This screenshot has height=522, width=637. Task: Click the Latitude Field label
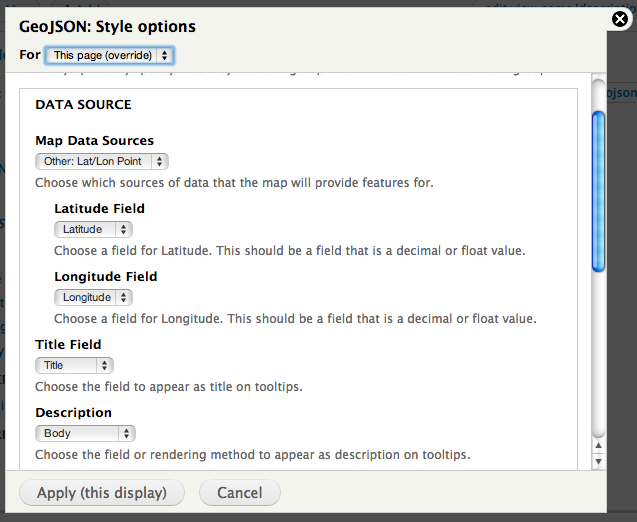(100, 208)
